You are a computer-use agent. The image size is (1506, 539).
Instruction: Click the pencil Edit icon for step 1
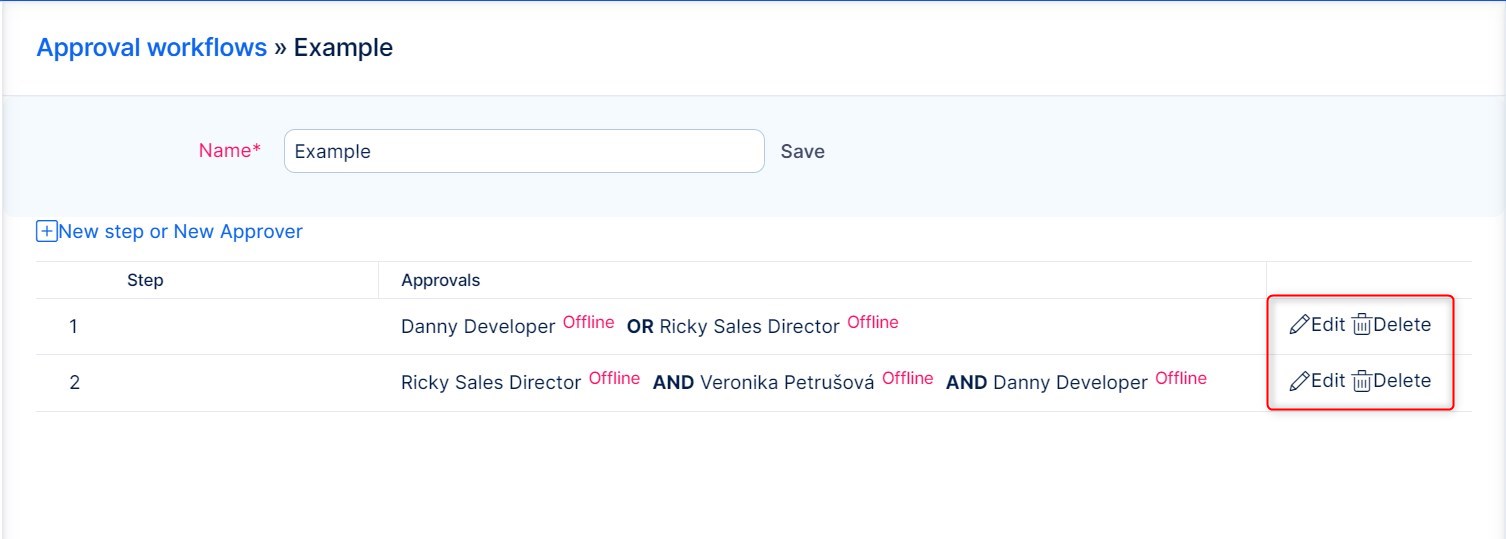[x=1299, y=325]
